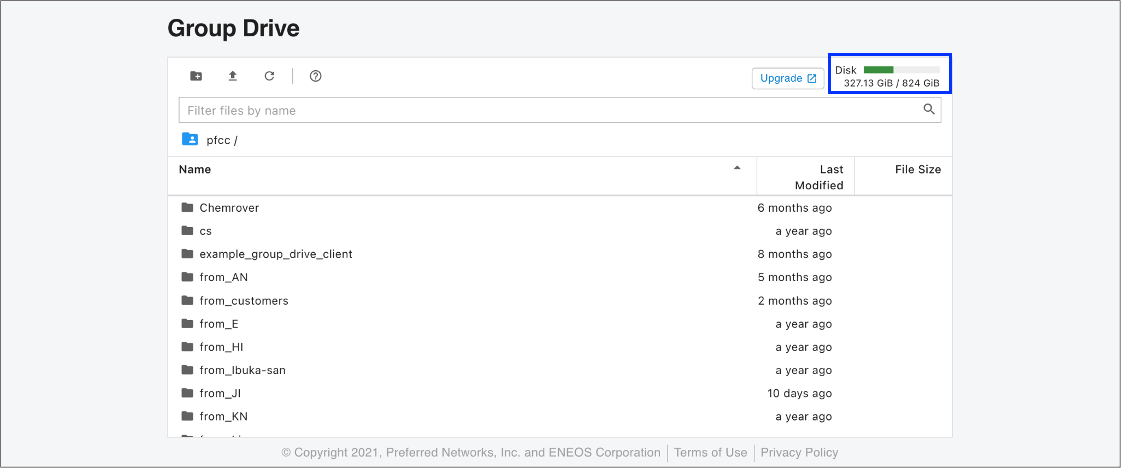
Task: Click the pfcc group folder icon
Action: click(x=190, y=140)
